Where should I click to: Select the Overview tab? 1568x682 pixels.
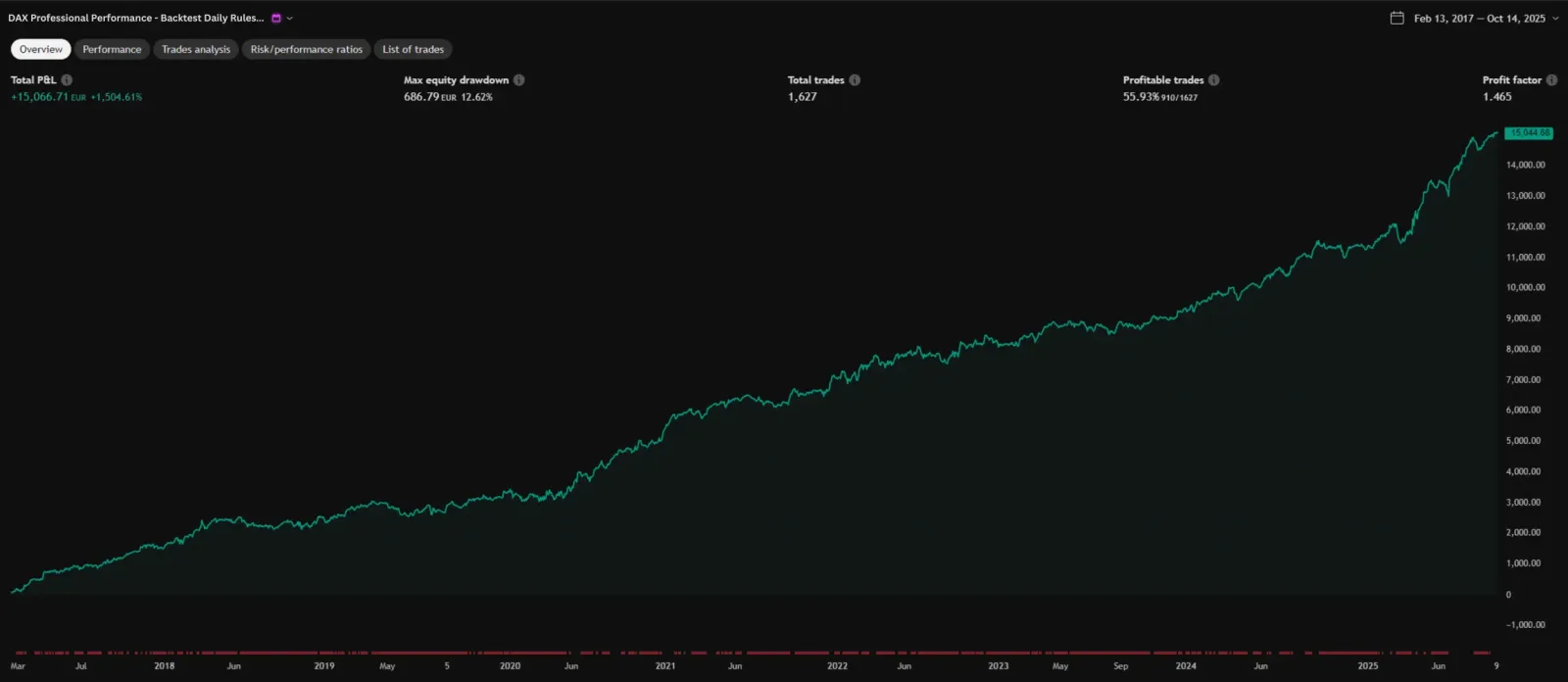(41, 49)
